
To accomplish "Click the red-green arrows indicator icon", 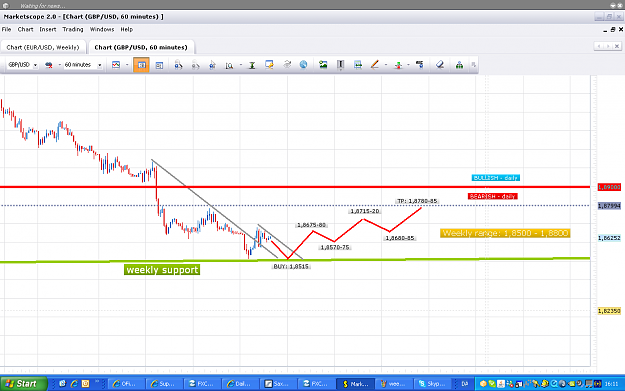I will click(398, 65).
